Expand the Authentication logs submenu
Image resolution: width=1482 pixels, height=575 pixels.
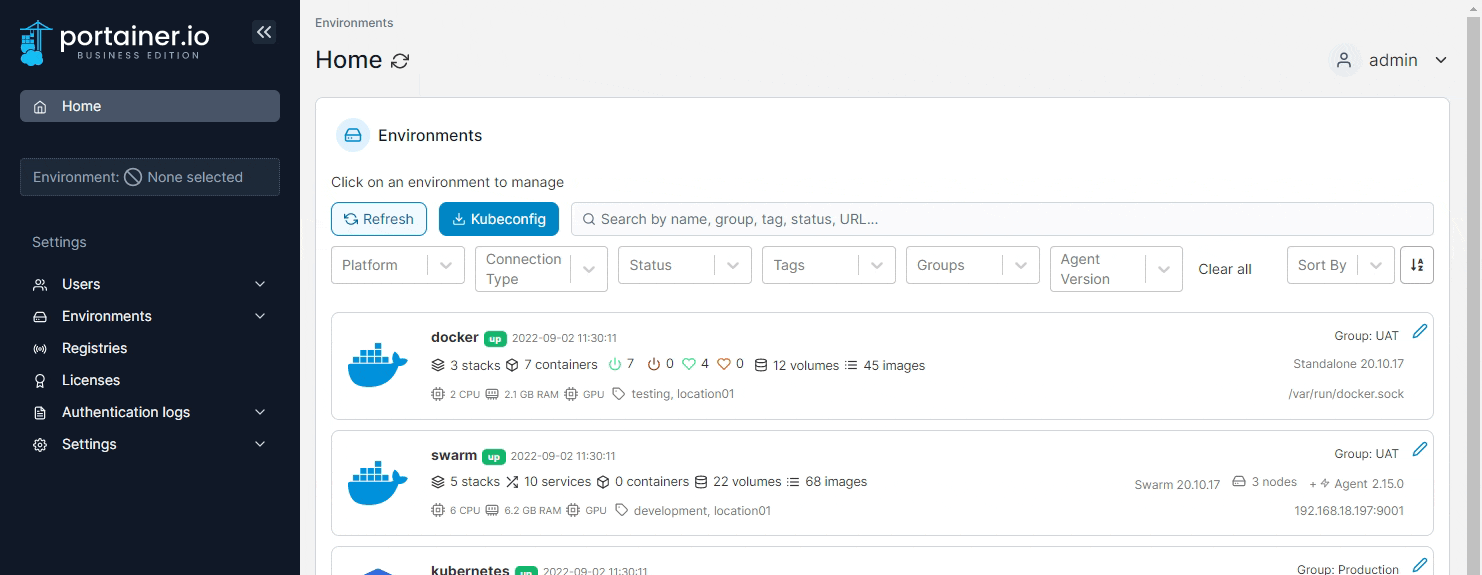150,412
